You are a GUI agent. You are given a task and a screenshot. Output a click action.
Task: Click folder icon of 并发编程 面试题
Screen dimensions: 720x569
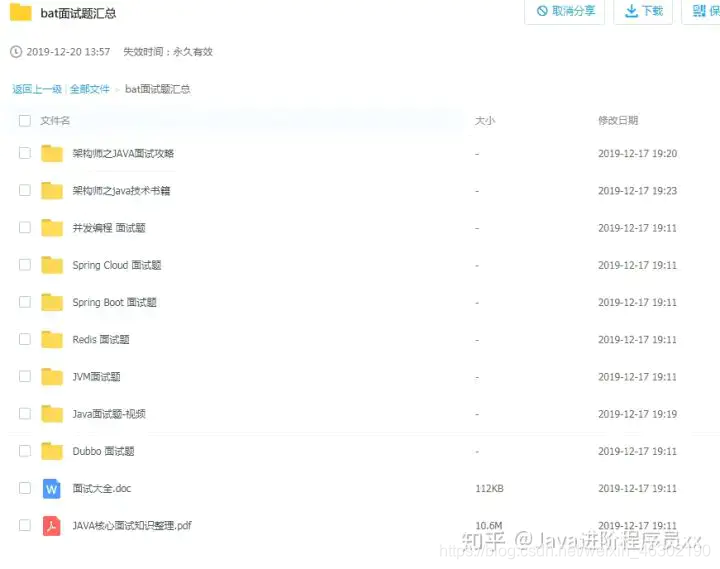[x=52, y=228]
